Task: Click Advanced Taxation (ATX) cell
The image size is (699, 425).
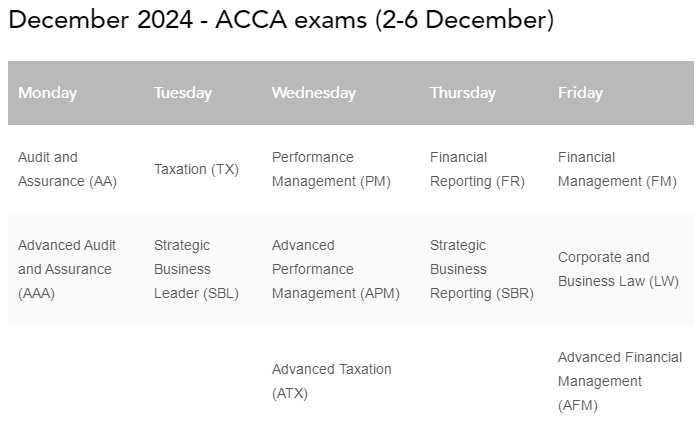Action: coord(331,381)
